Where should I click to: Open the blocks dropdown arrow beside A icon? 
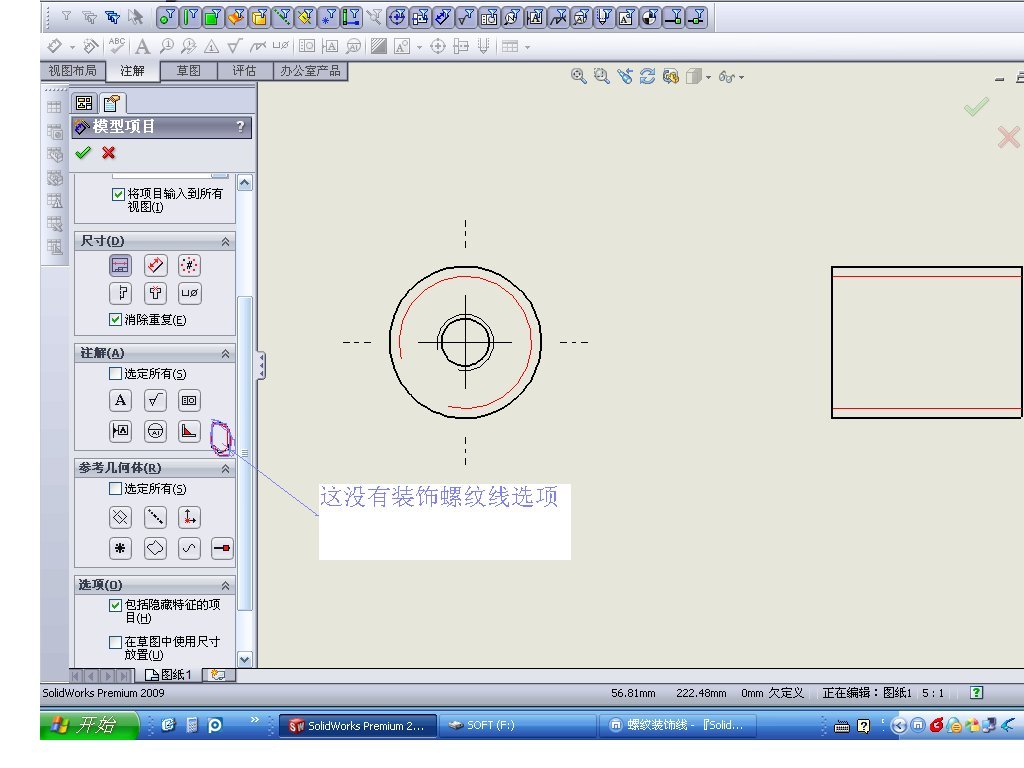pos(419,47)
